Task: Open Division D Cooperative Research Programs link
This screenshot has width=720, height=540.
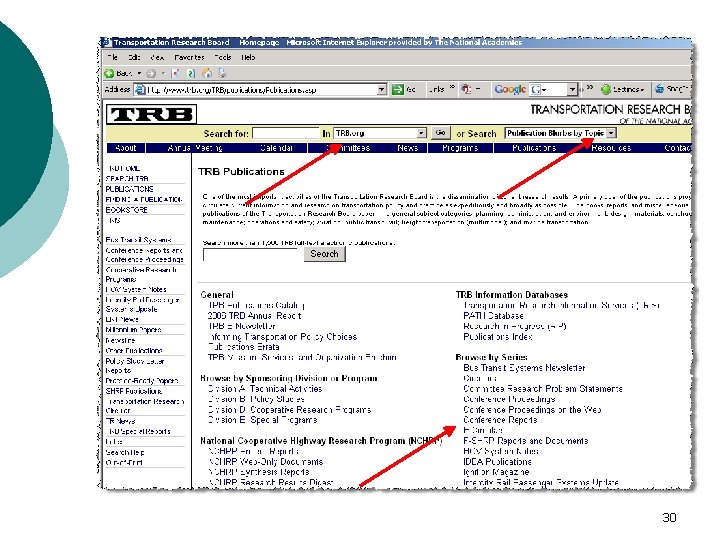Action: tap(289, 410)
